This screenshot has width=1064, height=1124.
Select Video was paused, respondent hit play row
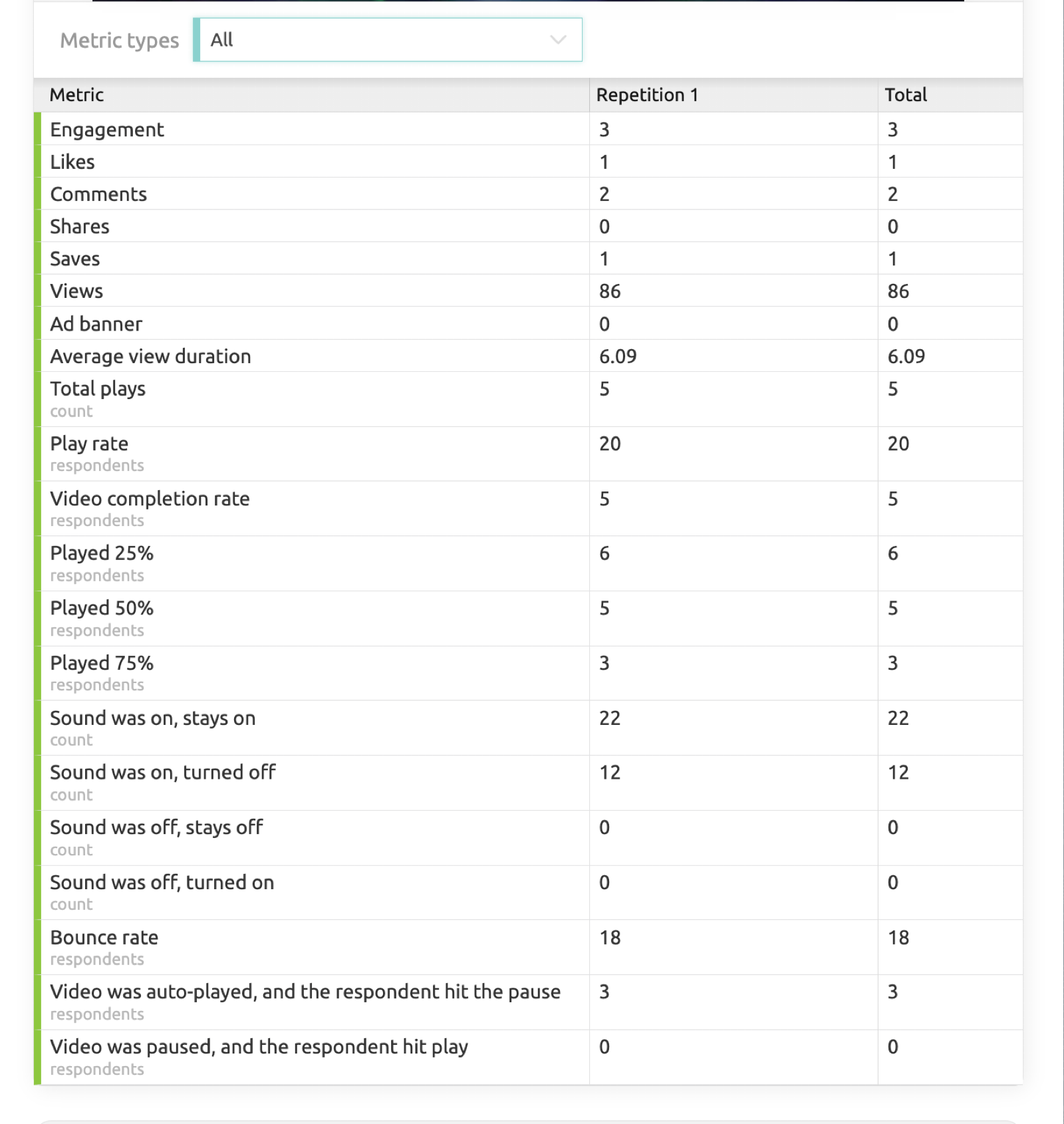coord(259,1047)
